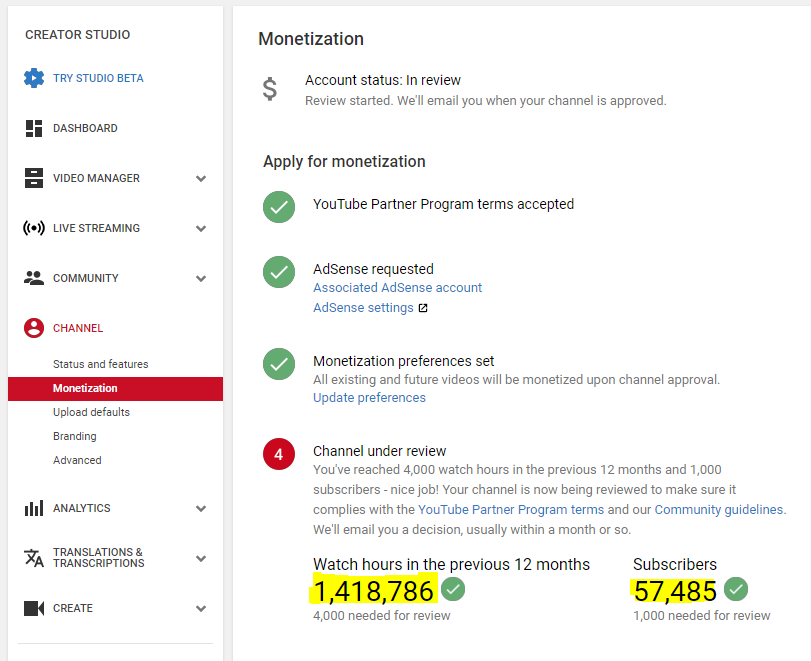Viewport: 811px width, 661px height.
Task: Click 'Watch hours in the previous 12 months' label
Action: (x=451, y=564)
